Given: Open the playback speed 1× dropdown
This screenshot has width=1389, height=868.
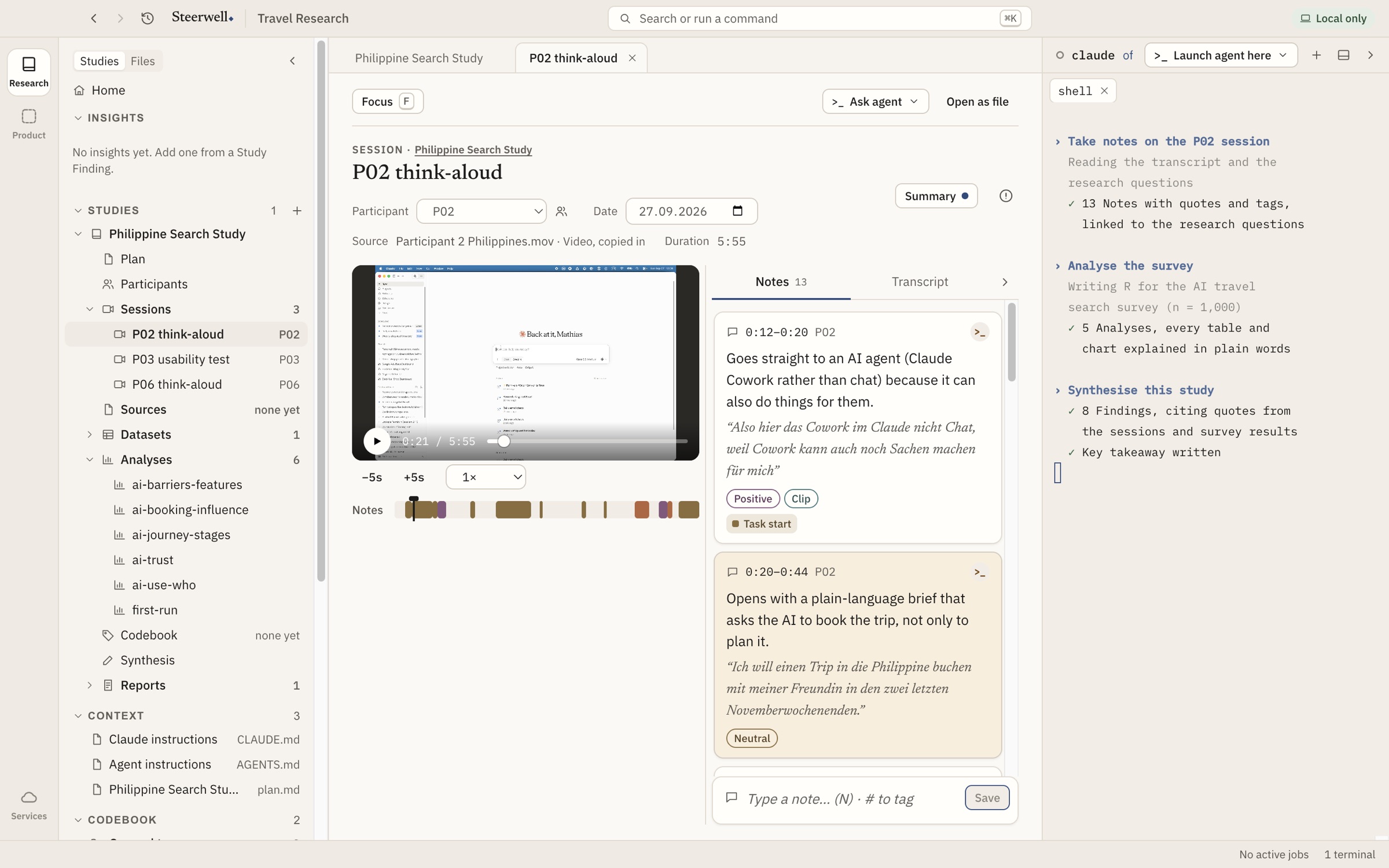Looking at the screenshot, I should (486, 477).
